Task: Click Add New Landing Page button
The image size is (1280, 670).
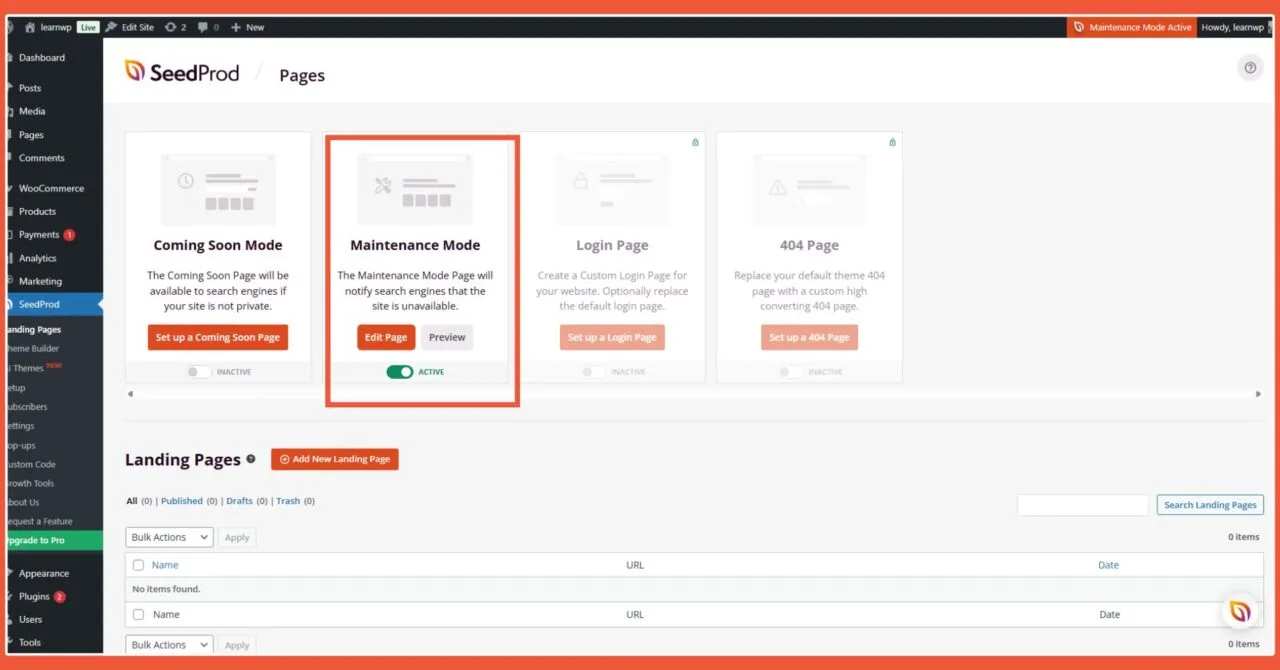Action: (335, 459)
